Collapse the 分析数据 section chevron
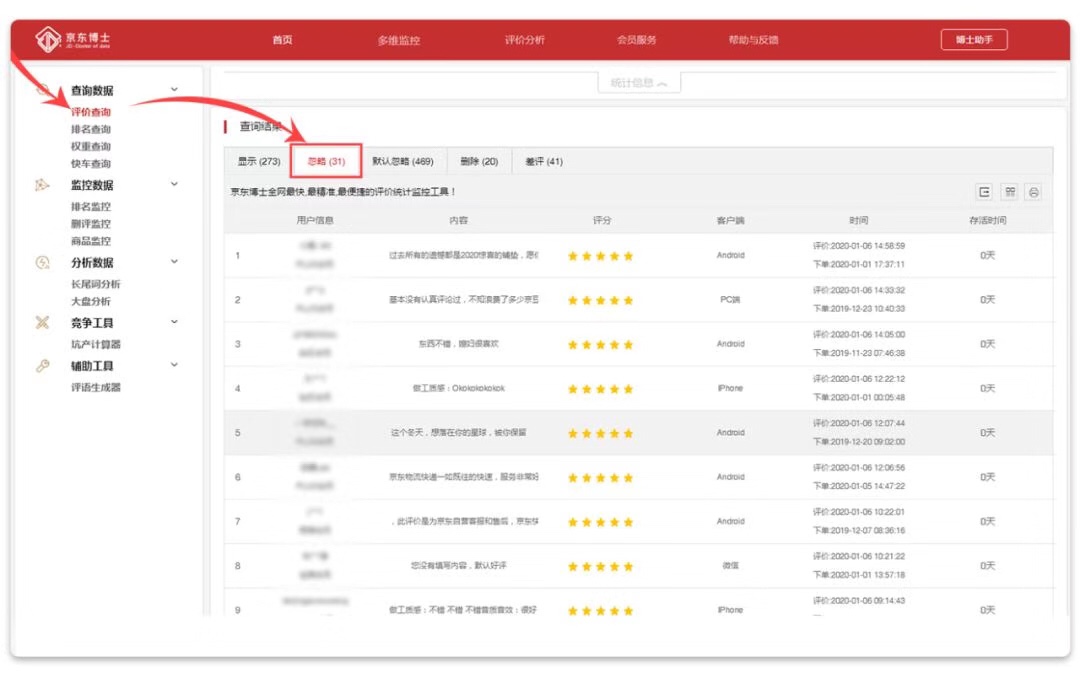Image resolution: width=1080 pixels, height=678 pixels. pyautogui.click(x=174, y=263)
